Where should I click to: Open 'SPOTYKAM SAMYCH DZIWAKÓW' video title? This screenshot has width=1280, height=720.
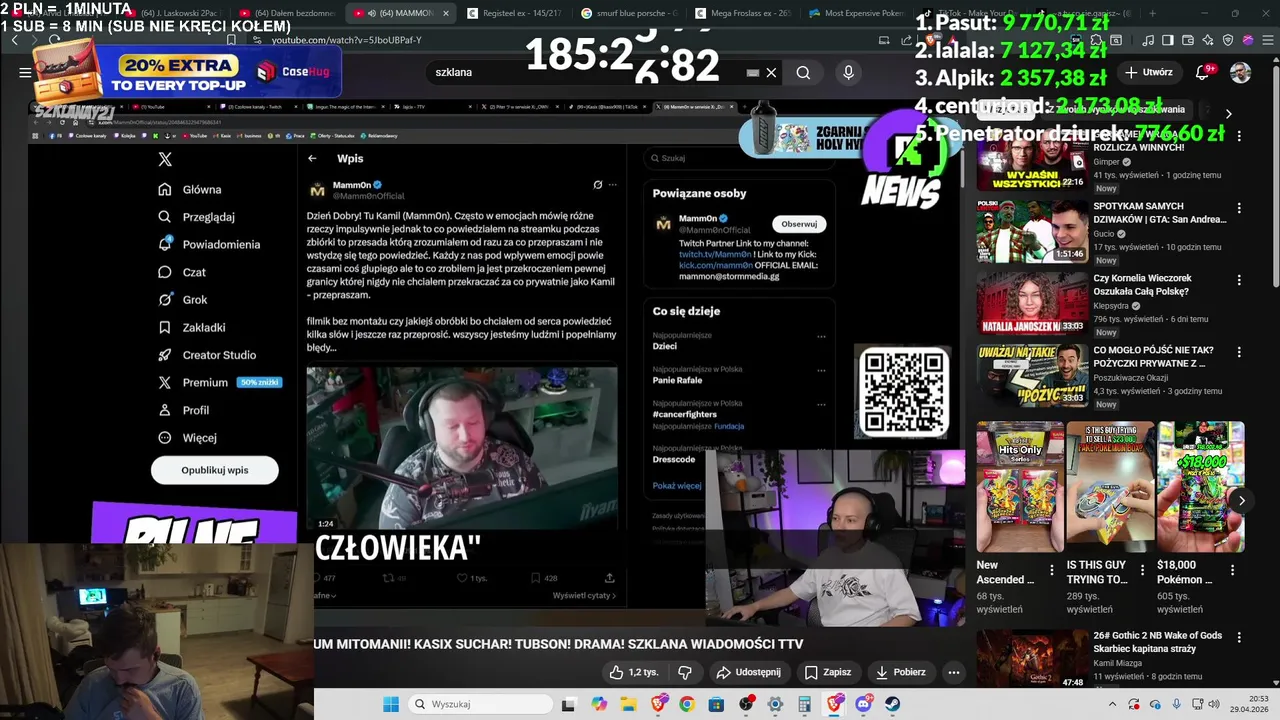1159,213
